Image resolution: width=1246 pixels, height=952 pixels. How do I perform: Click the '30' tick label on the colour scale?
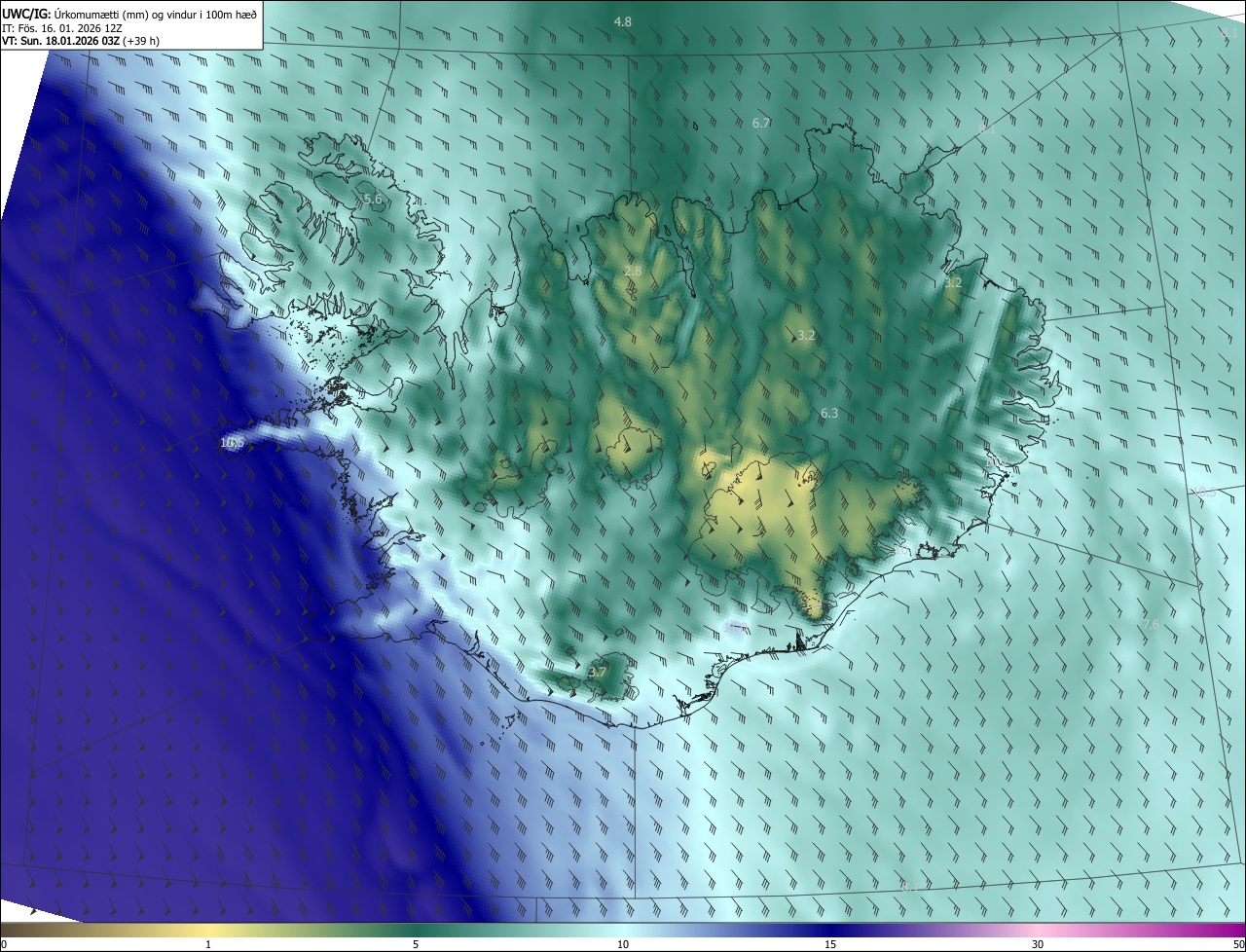click(1038, 944)
